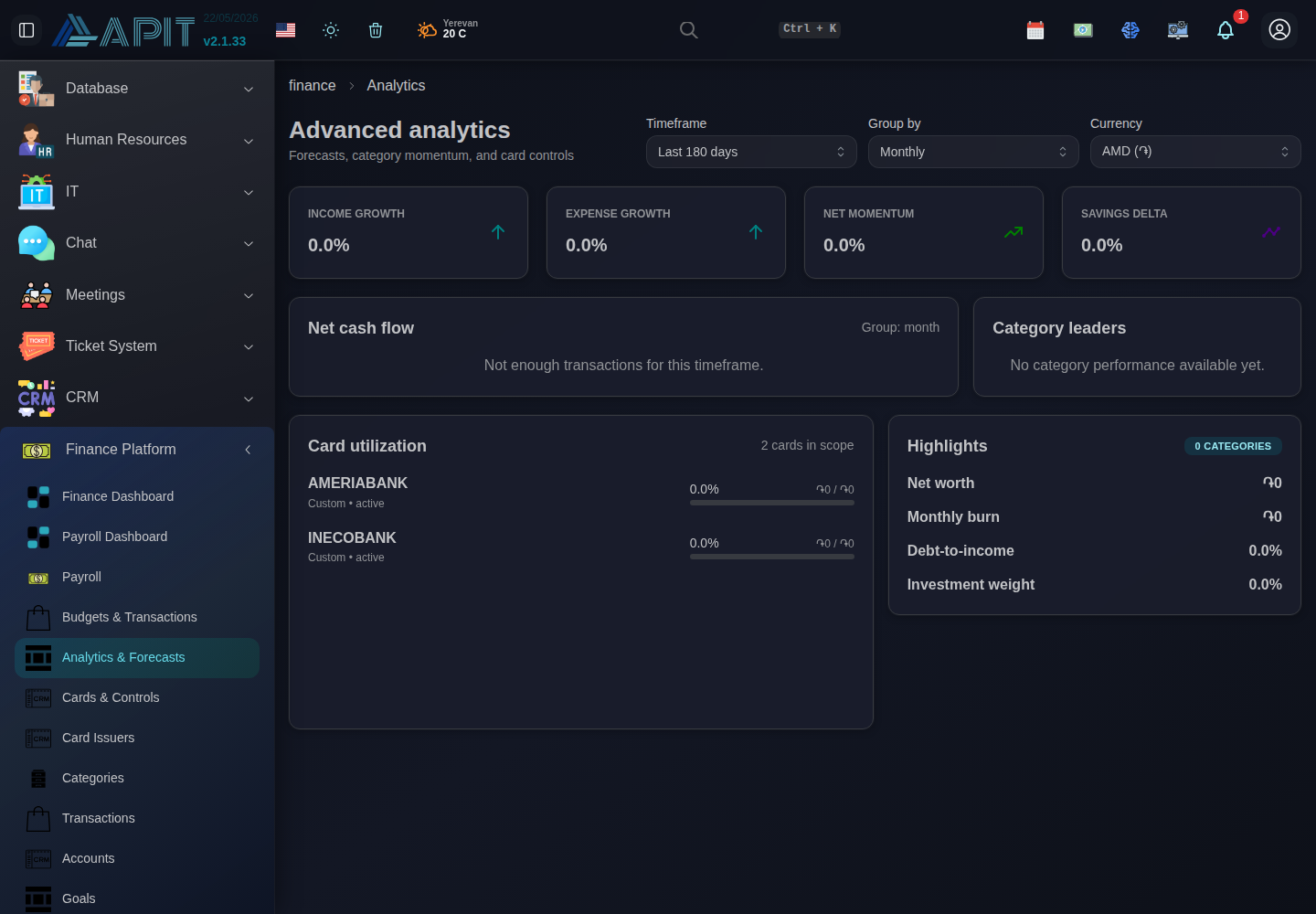Viewport: 1316px width, 914px height.
Task: Open the user profile avatar menu
Action: (1279, 30)
